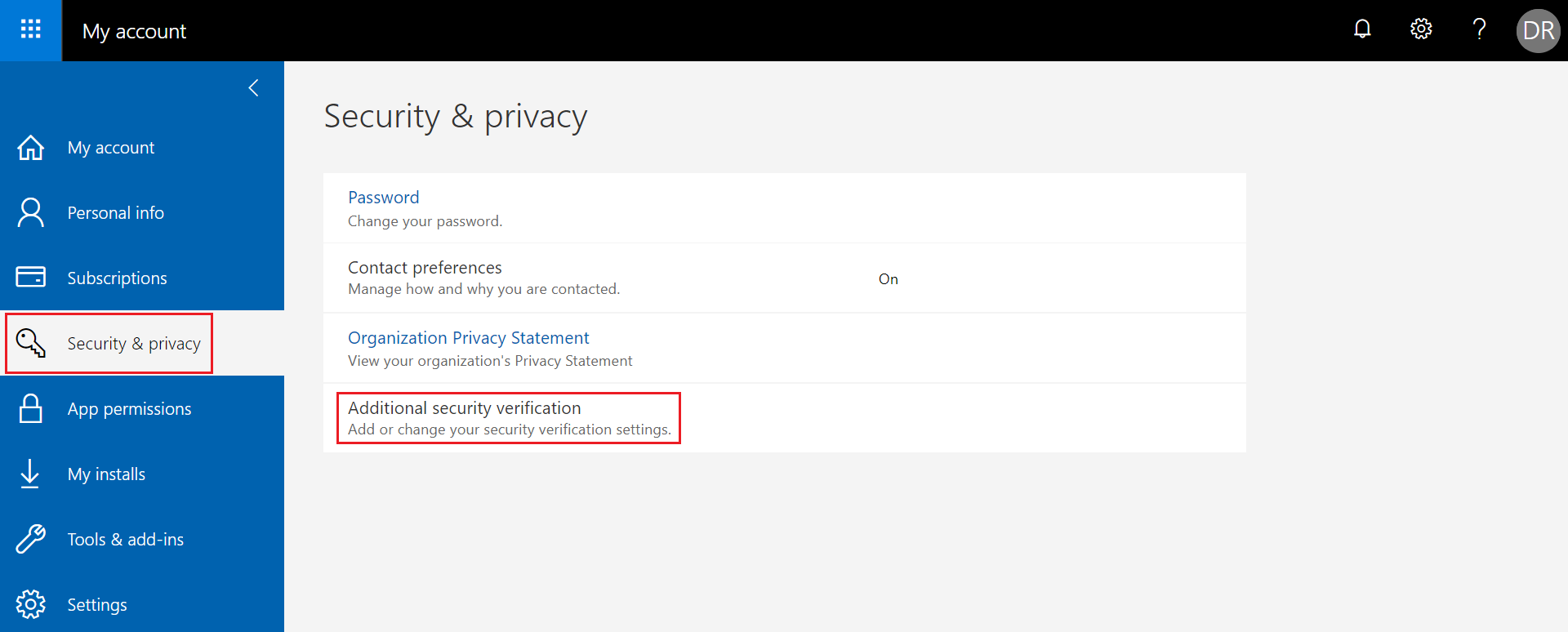Screen dimensions: 1568x632
Task: Open Additional security verification
Action: point(464,408)
